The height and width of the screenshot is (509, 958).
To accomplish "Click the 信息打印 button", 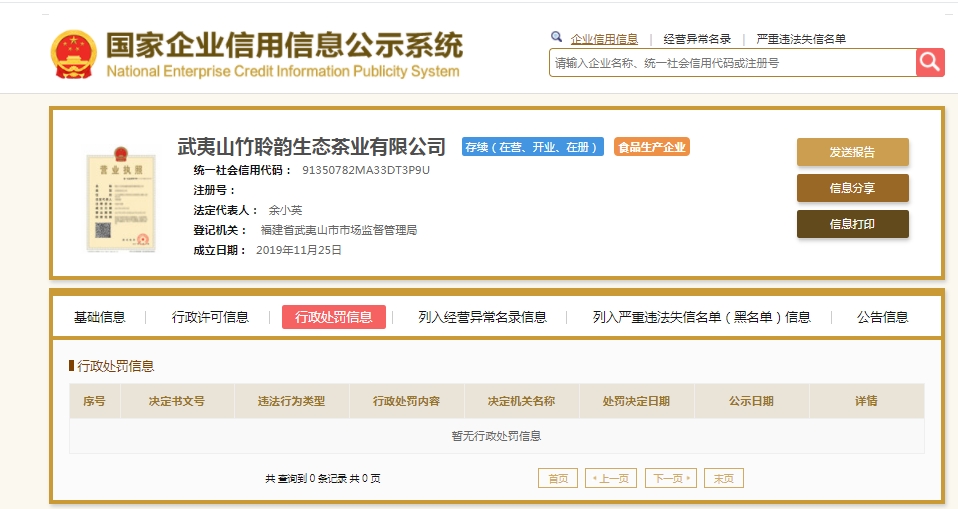I will pos(852,224).
